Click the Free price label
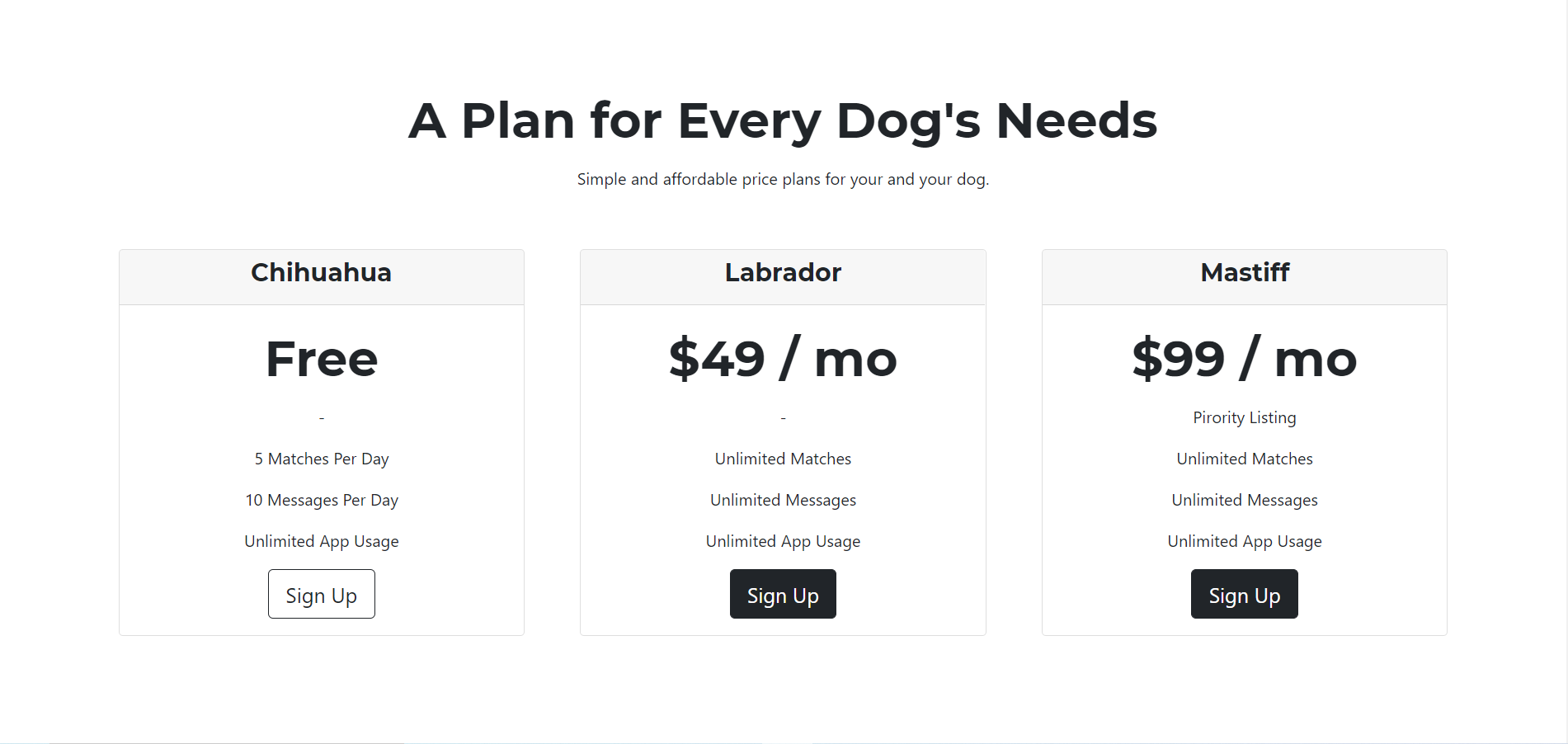This screenshot has width=1568, height=744. [x=321, y=358]
